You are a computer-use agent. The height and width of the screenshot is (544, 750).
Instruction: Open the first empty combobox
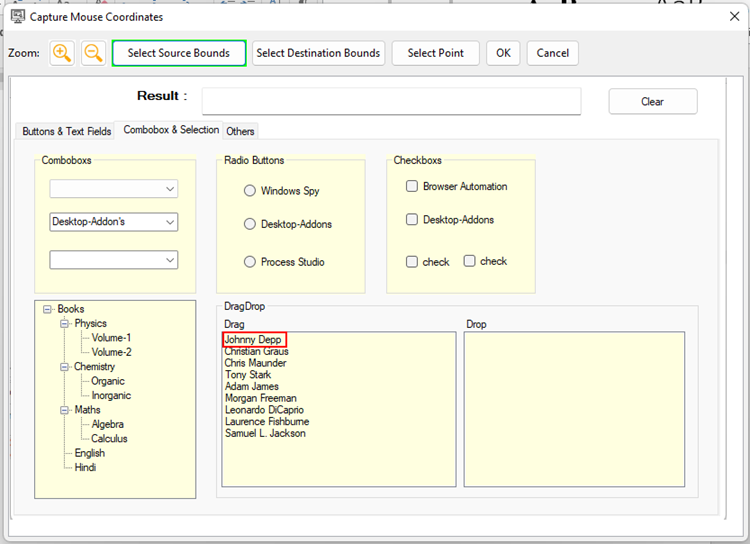pos(169,189)
